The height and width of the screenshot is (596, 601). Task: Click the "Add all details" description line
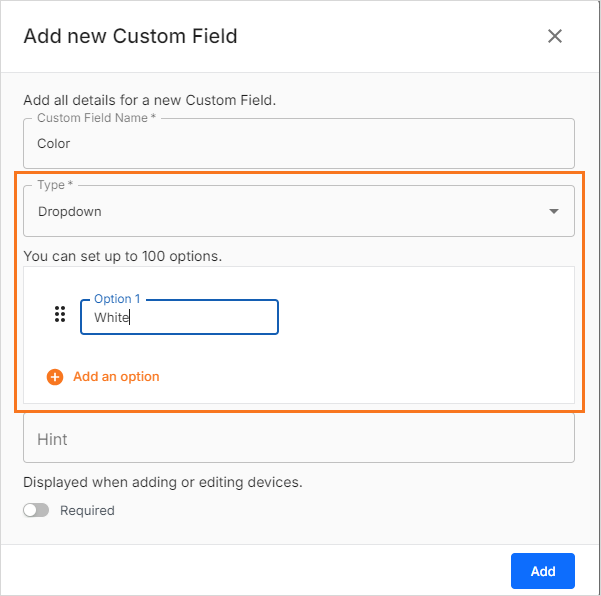pos(149,100)
